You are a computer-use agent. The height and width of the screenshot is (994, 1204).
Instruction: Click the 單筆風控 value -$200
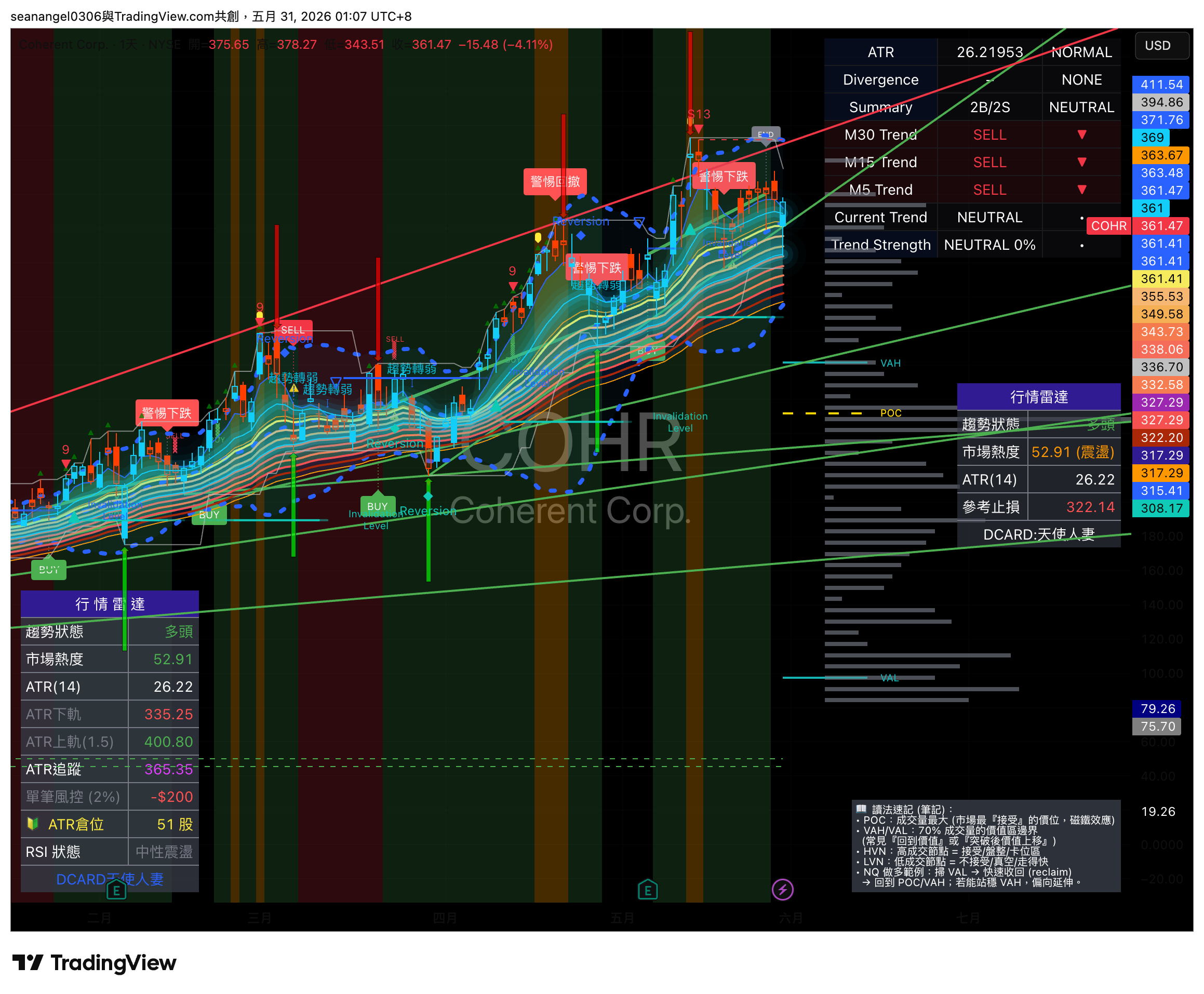(x=172, y=797)
